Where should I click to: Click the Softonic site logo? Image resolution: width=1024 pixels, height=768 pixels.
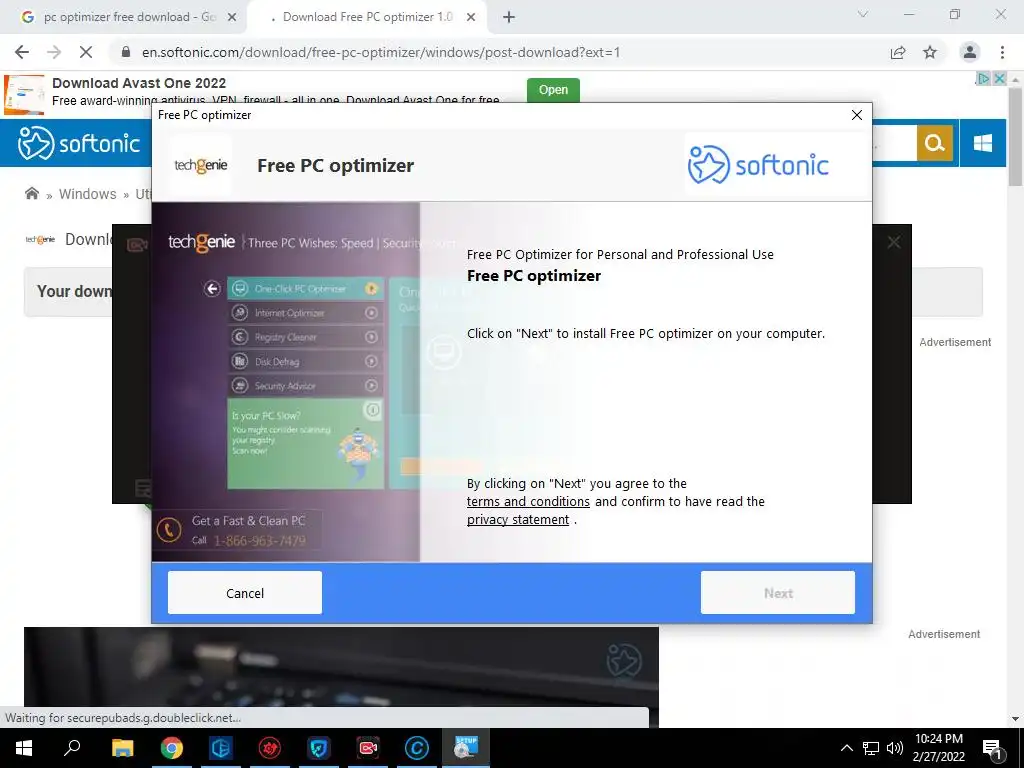(x=79, y=143)
